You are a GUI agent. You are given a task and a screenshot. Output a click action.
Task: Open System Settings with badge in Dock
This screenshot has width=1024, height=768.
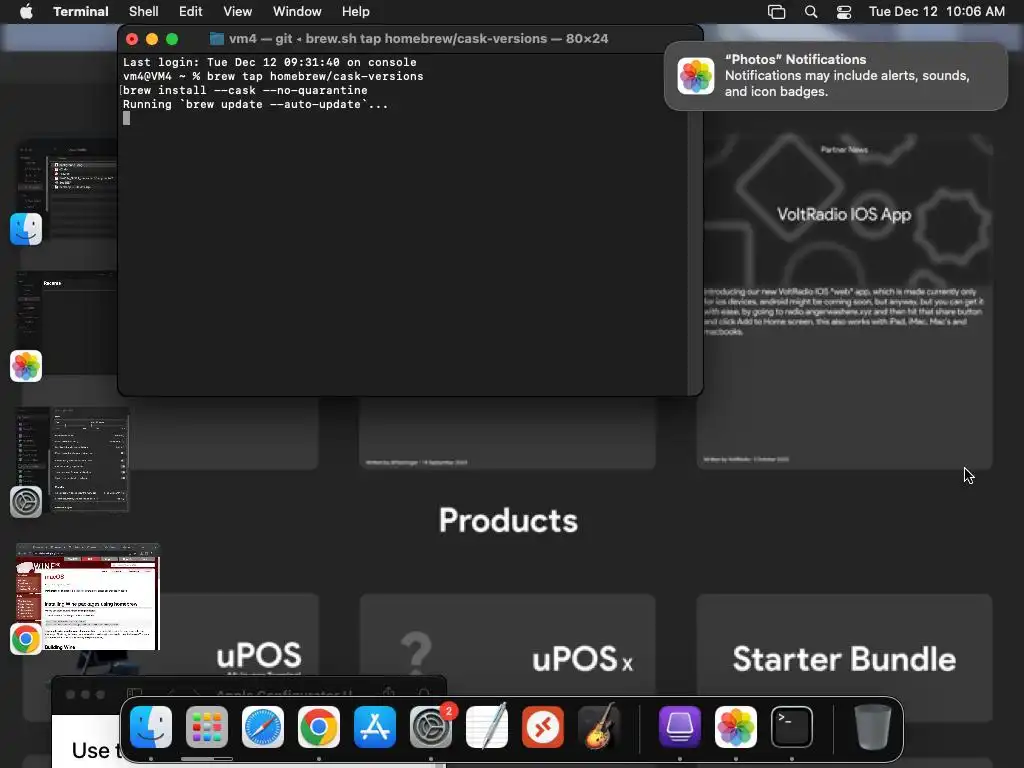click(x=431, y=727)
